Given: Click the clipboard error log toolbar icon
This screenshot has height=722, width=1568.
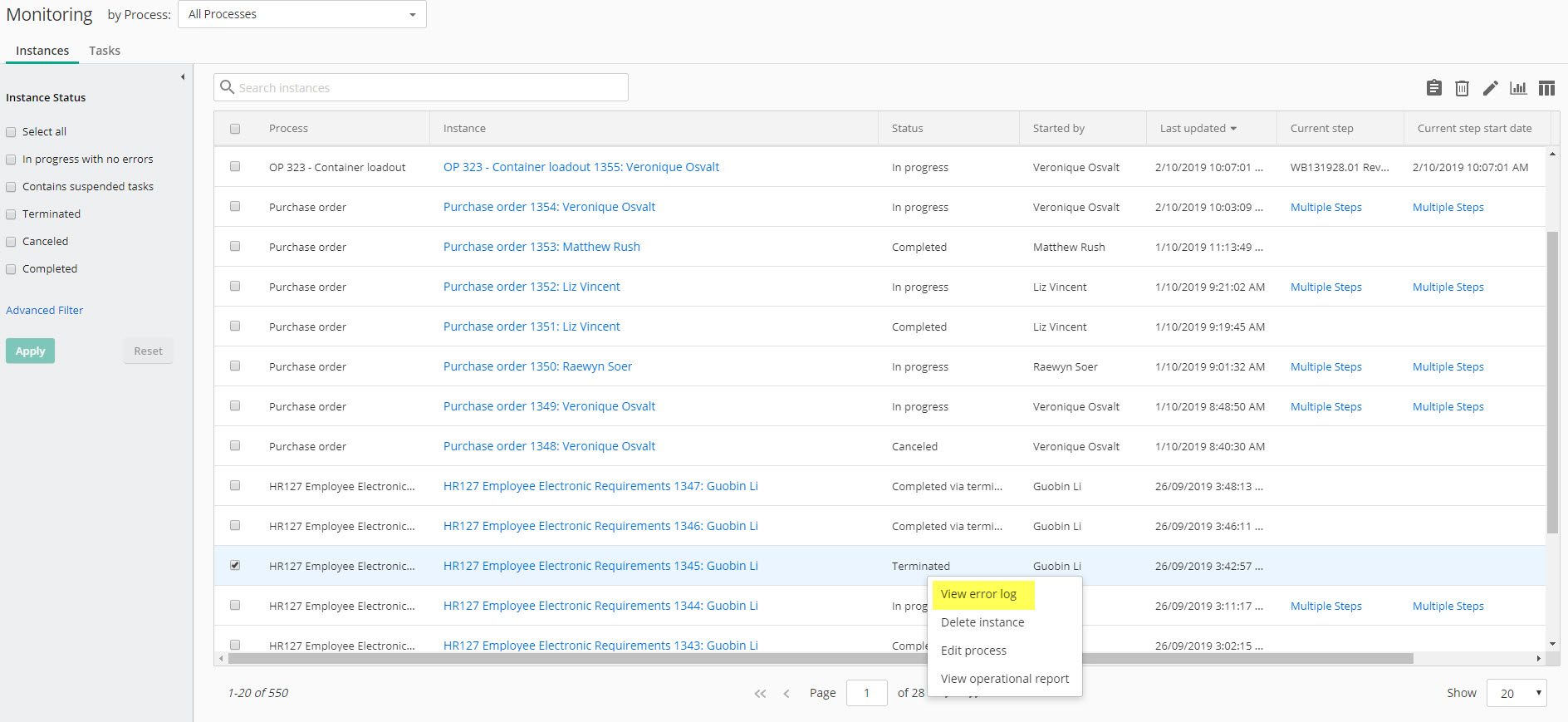Looking at the screenshot, I should coord(1433,88).
